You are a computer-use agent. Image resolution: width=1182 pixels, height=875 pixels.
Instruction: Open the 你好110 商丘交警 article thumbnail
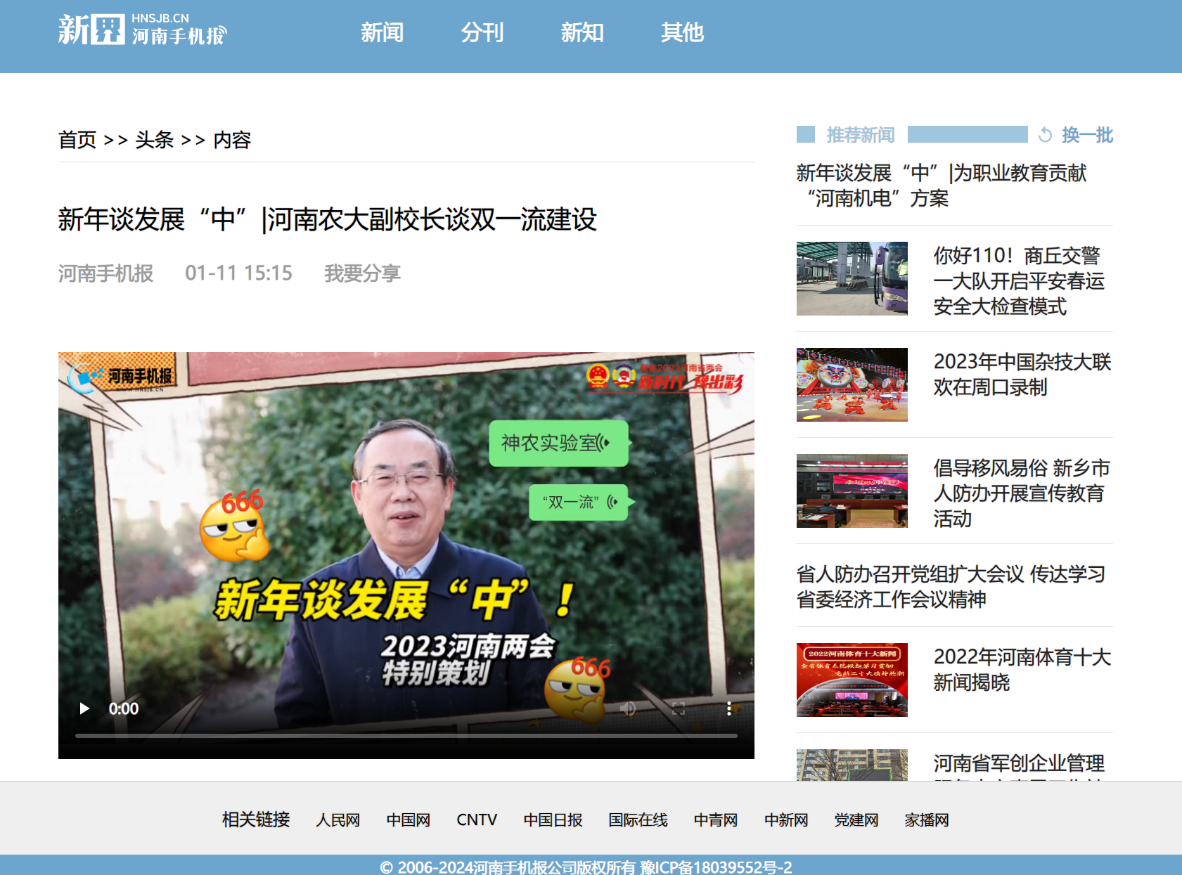click(x=852, y=279)
